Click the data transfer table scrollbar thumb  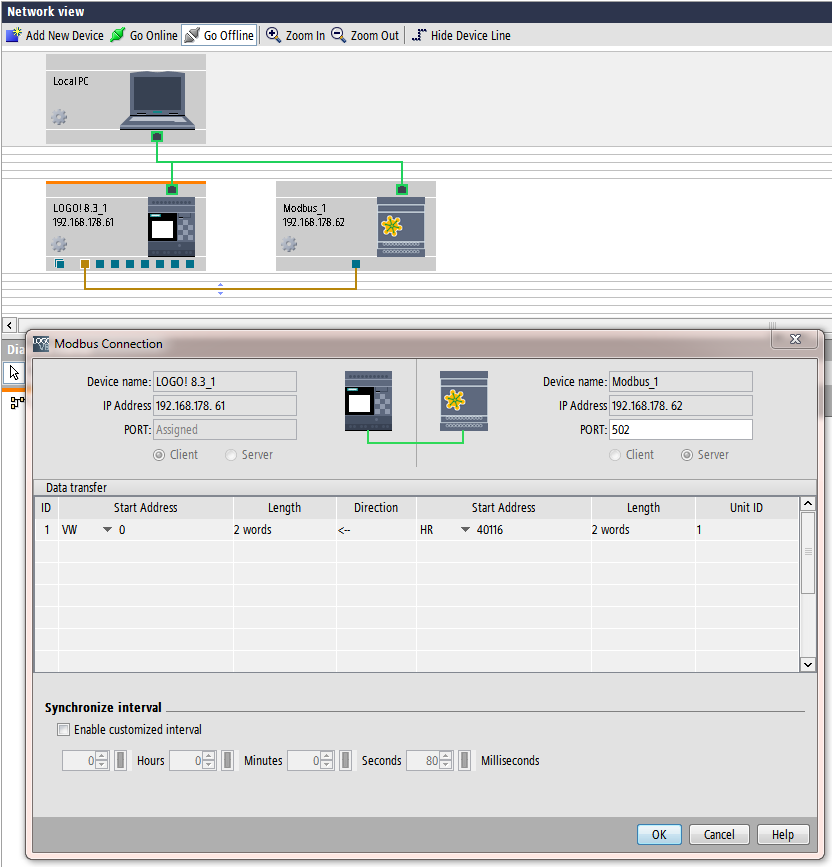click(x=808, y=552)
